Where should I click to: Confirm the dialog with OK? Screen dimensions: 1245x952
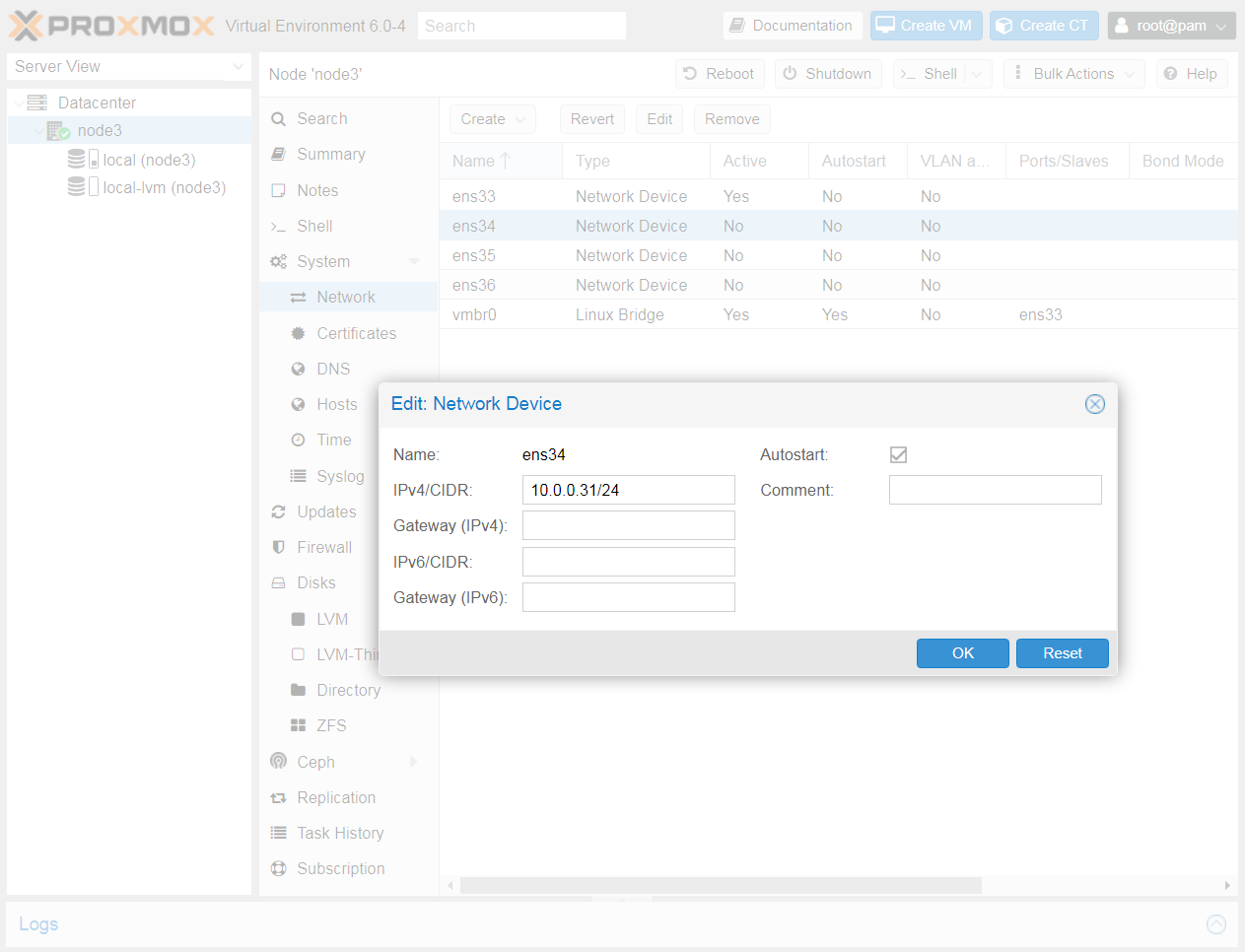pos(963,653)
